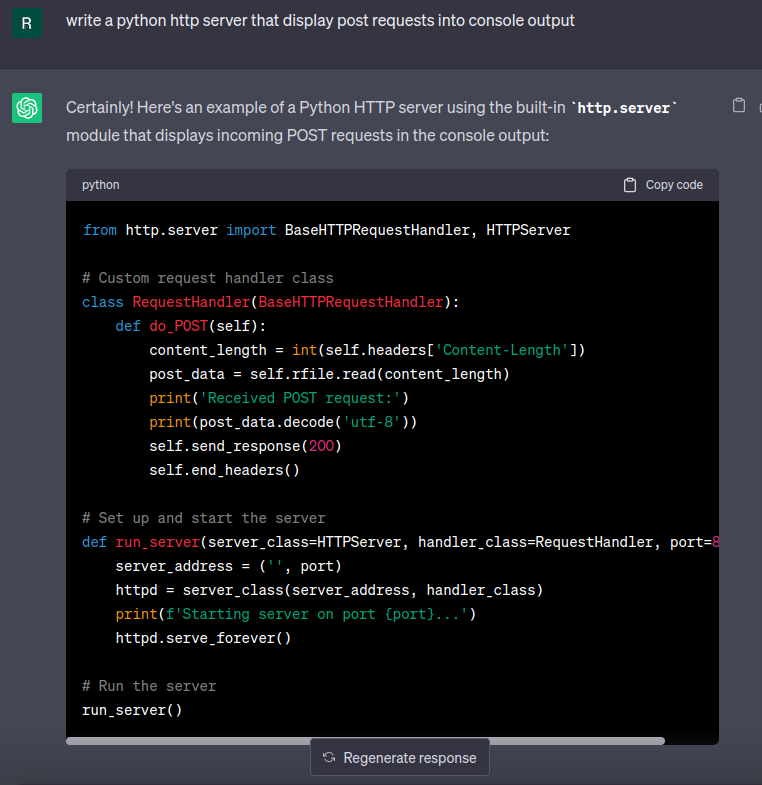The image size is (762, 785).
Task: Click the print(post_data.decode('utf-8')) line
Action: click(x=283, y=422)
